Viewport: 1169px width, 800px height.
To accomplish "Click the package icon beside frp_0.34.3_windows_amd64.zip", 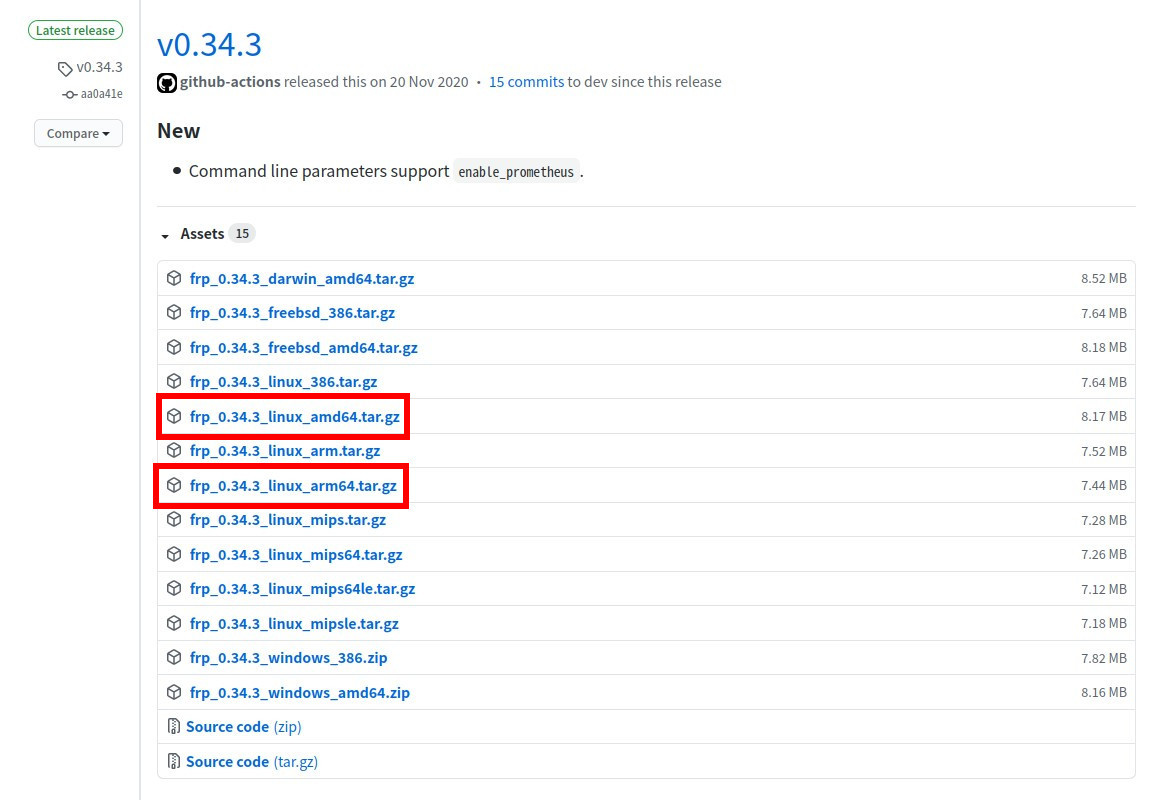I will pos(174,692).
